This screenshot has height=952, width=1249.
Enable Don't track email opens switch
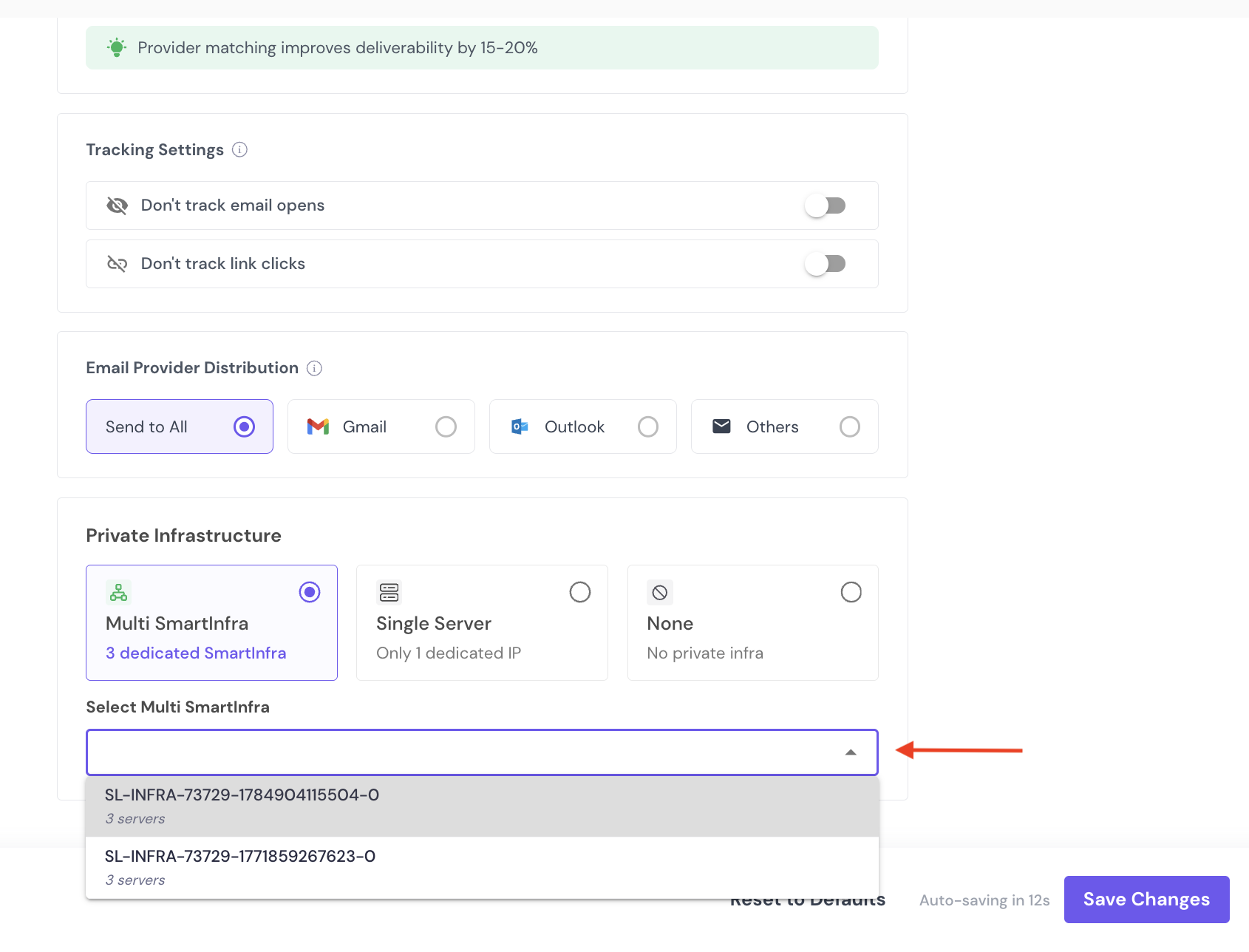pyautogui.click(x=825, y=205)
